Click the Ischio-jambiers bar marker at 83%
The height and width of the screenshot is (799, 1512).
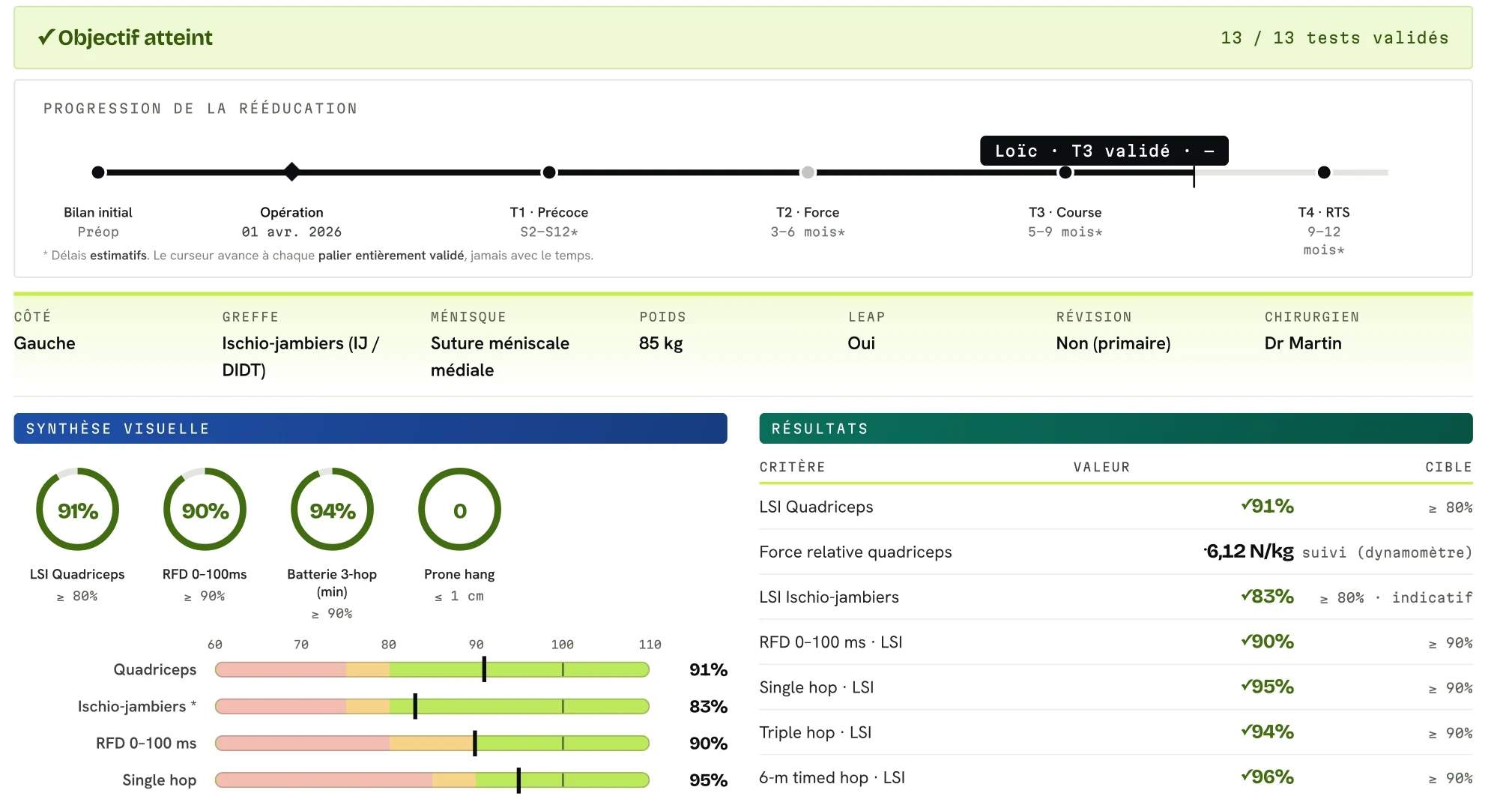[x=415, y=706]
